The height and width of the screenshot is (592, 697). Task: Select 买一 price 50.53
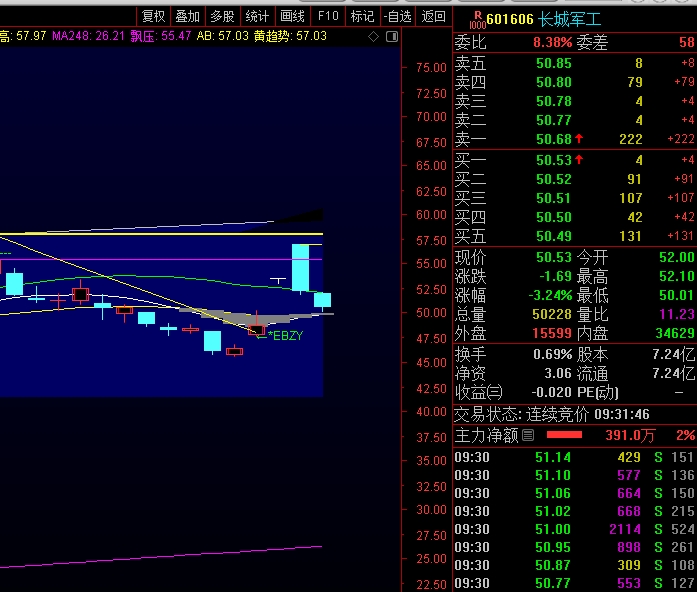click(553, 160)
